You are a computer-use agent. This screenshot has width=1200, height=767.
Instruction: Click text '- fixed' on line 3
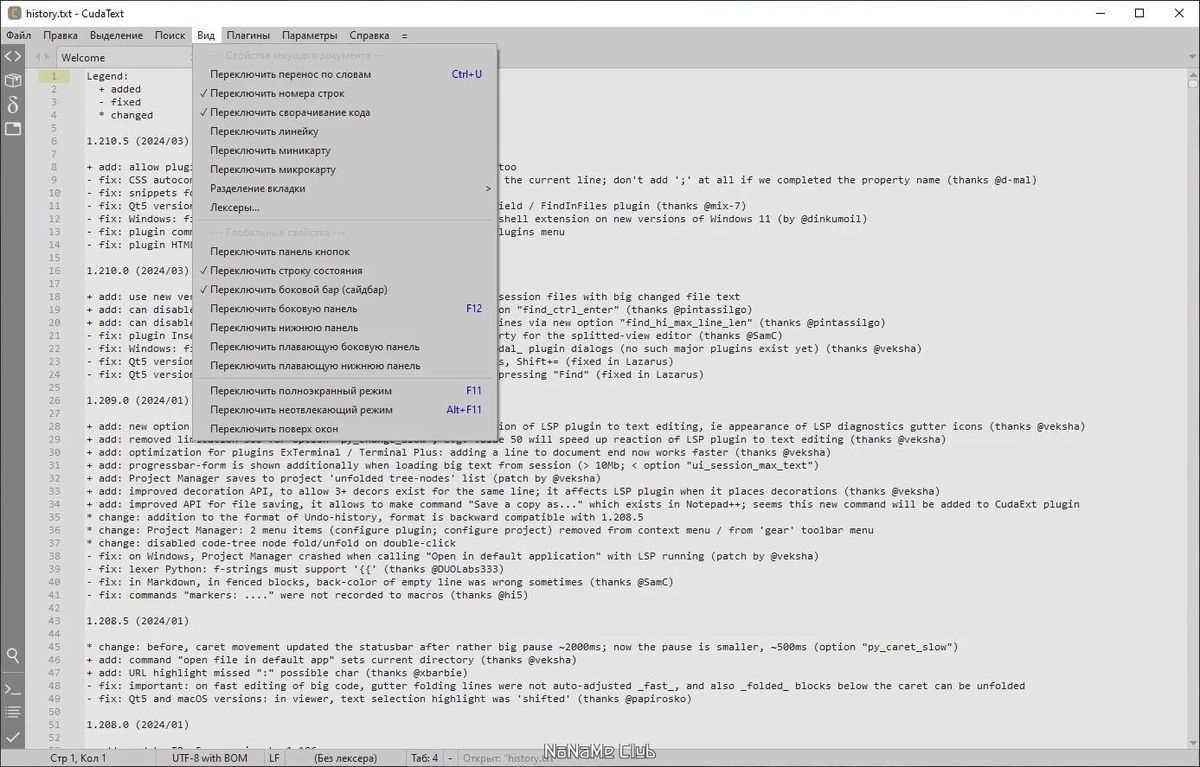(x=119, y=102)
